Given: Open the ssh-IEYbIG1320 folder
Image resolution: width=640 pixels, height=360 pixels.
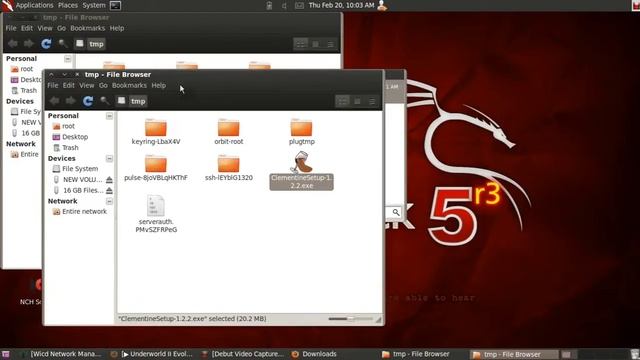Looking at the screenshot, I should tap(229, 168).
